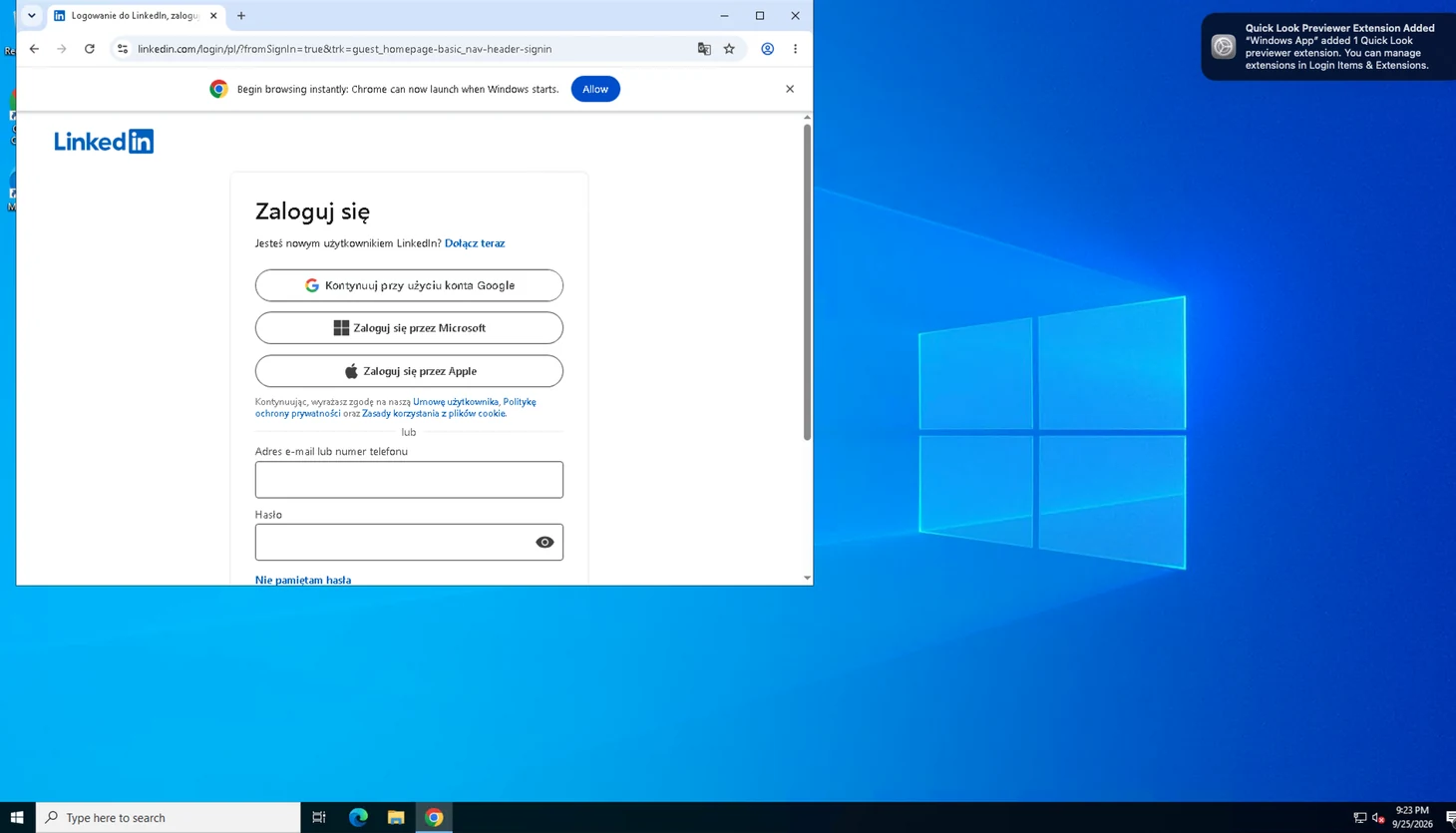1456x833 pixels.
Task: Open Zasady korzystania z plików cookie link
Action: pos(434,413)
